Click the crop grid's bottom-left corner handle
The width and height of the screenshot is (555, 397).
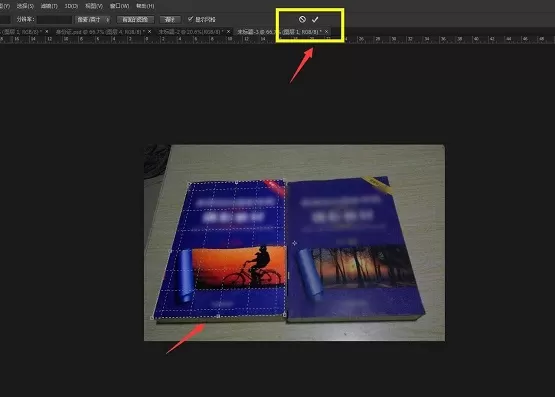point(152,318)
